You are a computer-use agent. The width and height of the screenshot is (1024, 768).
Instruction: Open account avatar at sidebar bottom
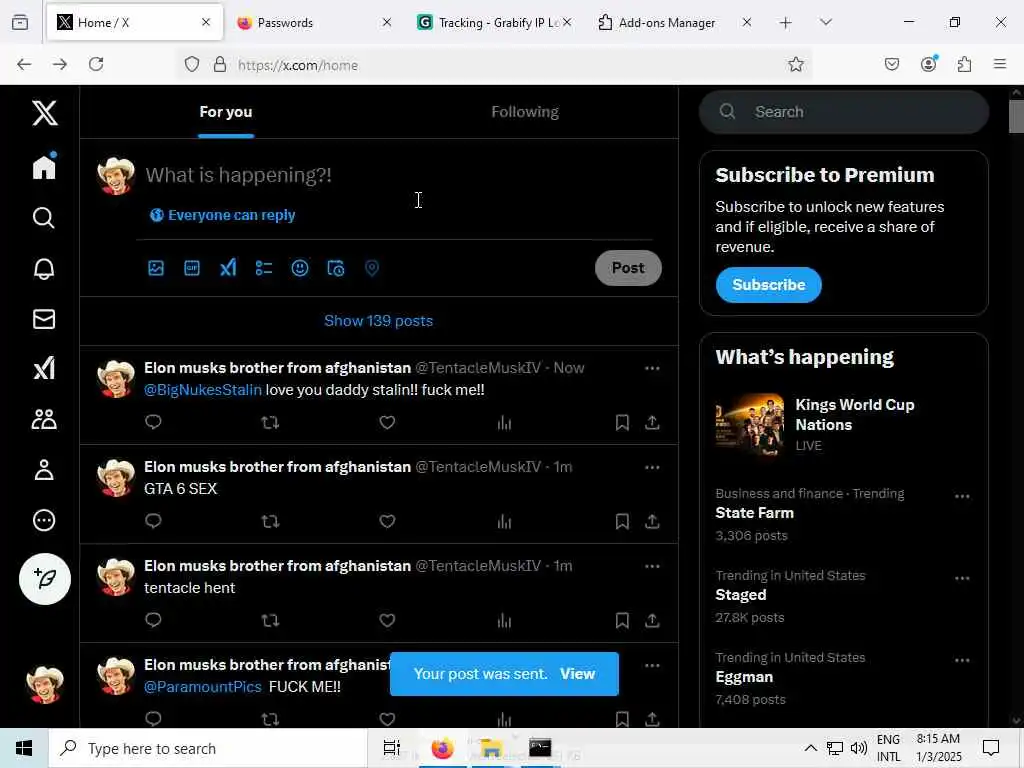click(x=44, y=684)
